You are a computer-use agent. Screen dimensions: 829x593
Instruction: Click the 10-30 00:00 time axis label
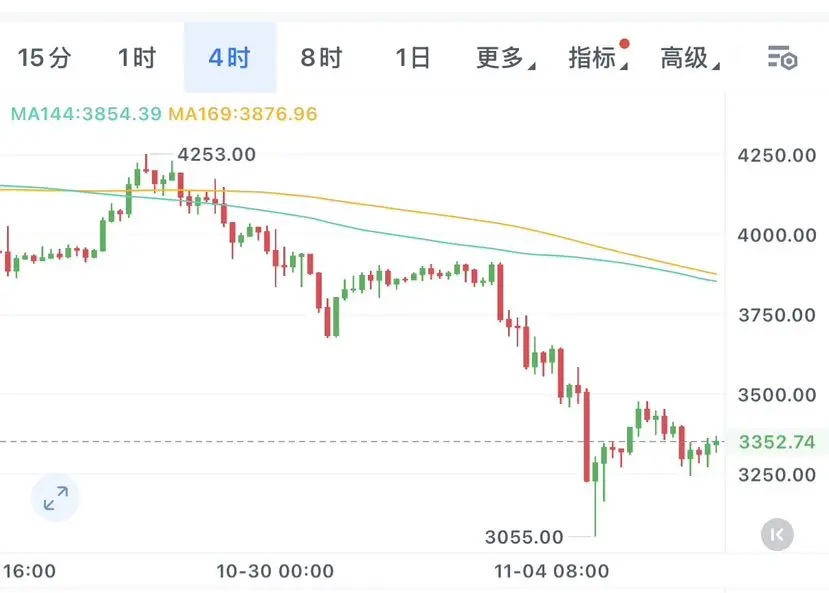point(275,571)
